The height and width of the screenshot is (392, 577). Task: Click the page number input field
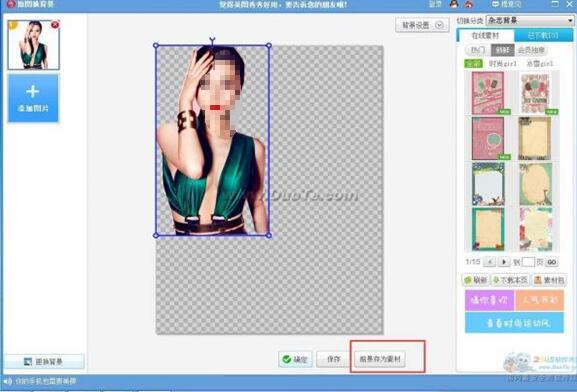[x=528, y=262]
